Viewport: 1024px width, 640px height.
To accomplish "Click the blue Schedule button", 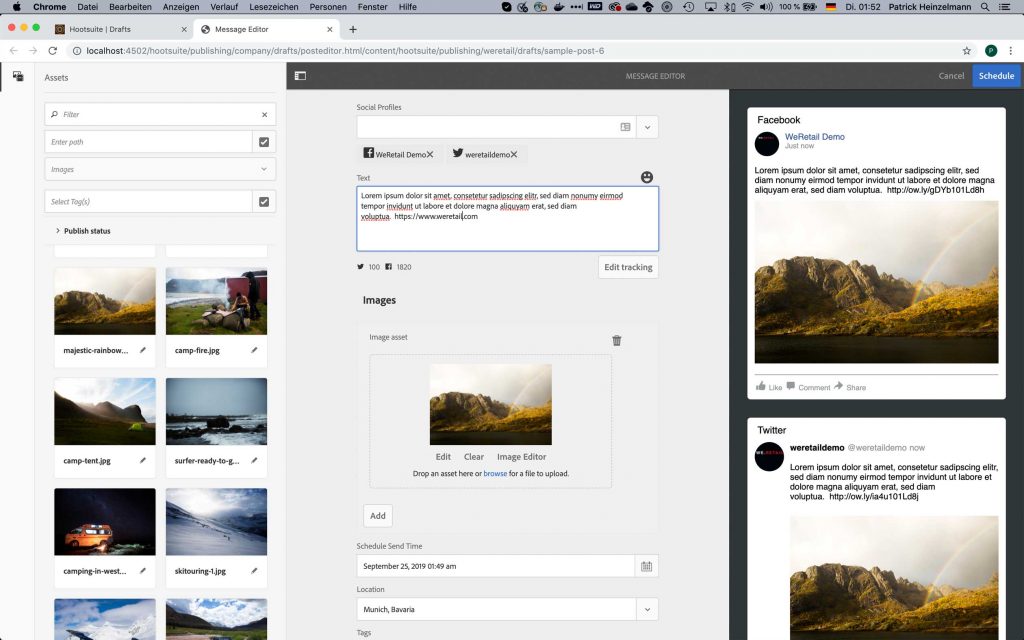I will [996, 76].
